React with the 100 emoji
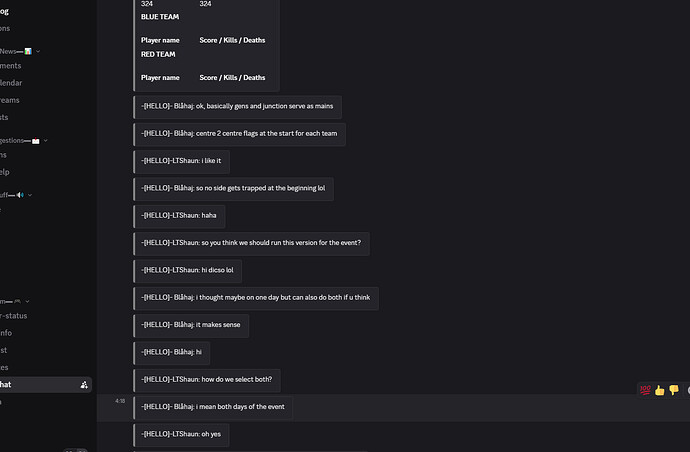Image resolution: width=690 pixels, height=452 pixels. pos(645,389)
